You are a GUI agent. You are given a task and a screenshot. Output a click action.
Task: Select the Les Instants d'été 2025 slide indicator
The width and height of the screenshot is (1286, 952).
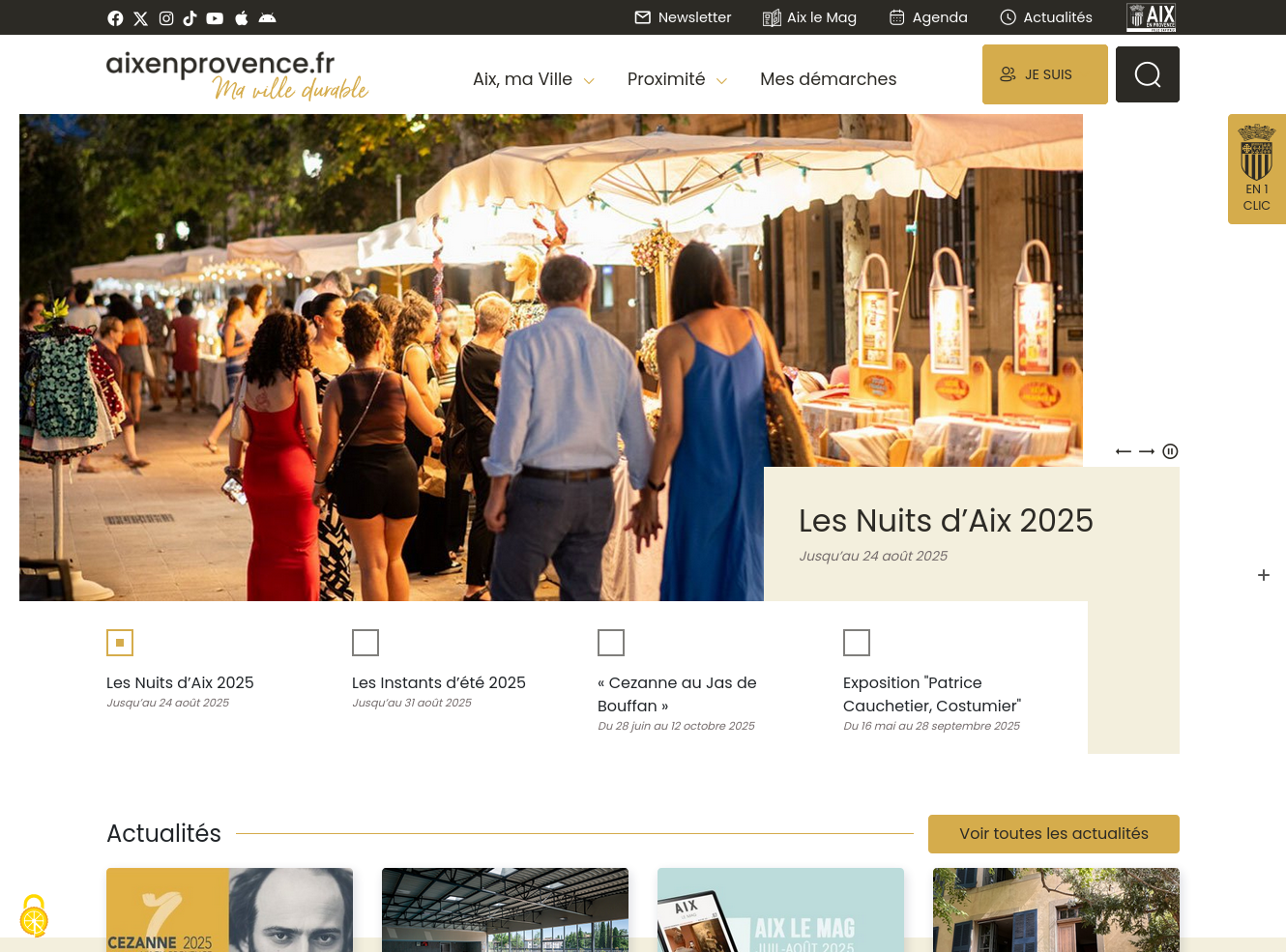(365, 643)
